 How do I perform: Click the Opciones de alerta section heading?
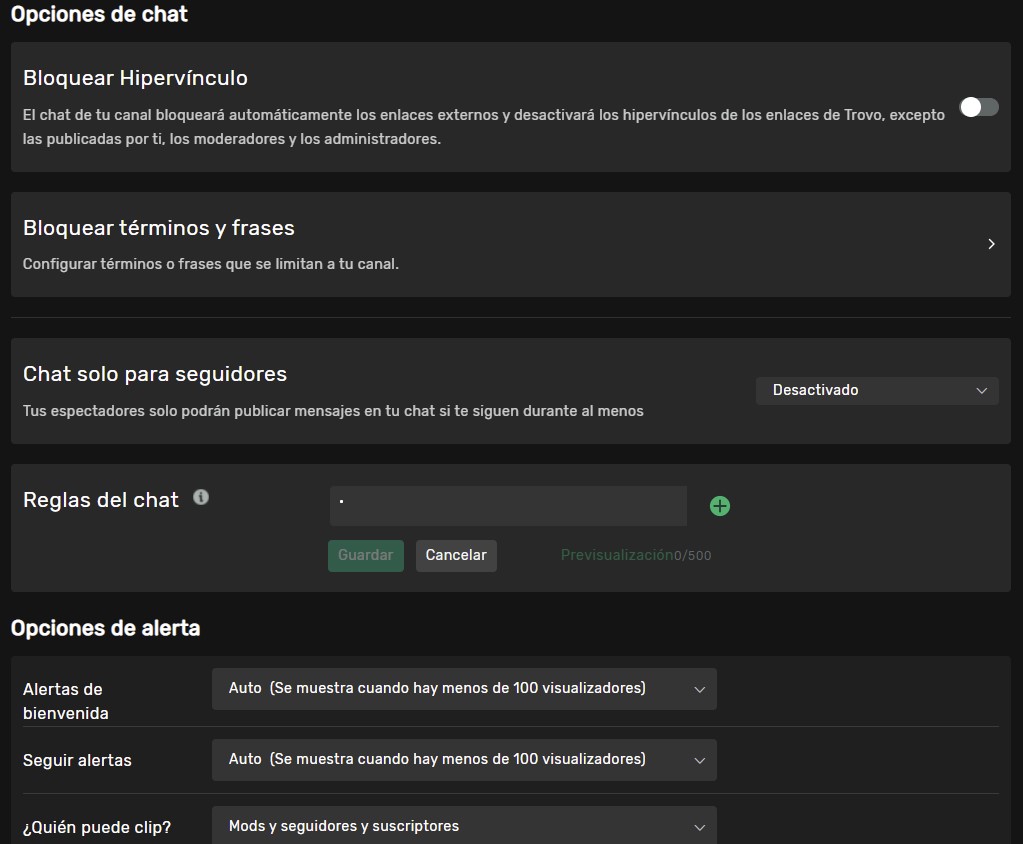[x=106, y=628]
